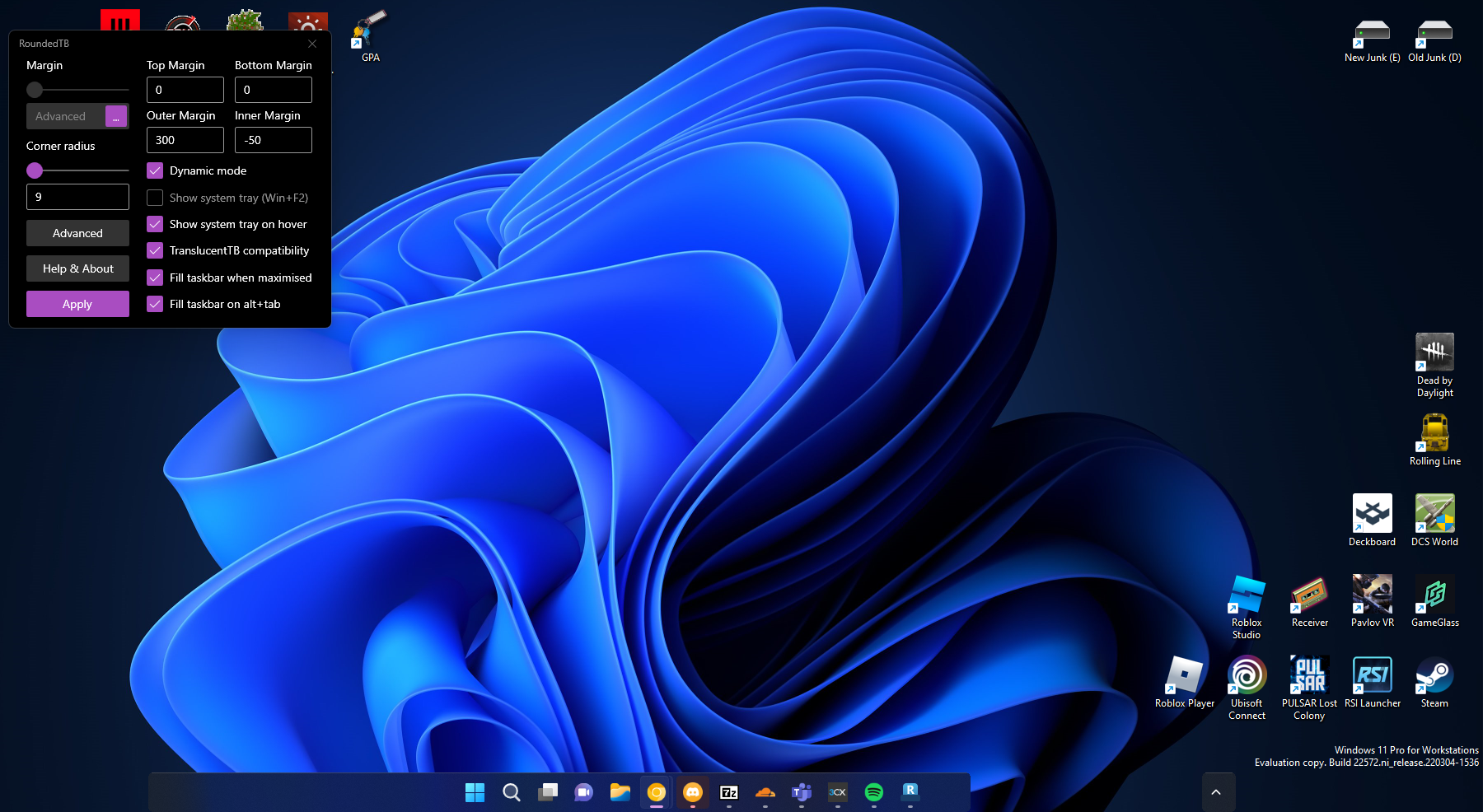Open the GPA desktop shortcut
The width and height of the screenshot is (1483, 812).
pyautogui.click(x=368, y=29)
